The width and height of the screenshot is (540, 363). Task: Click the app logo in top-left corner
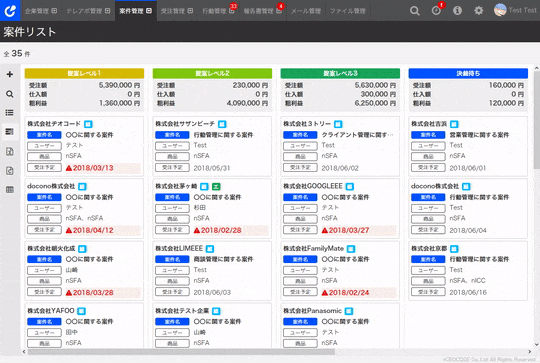(x=10, y=10)
